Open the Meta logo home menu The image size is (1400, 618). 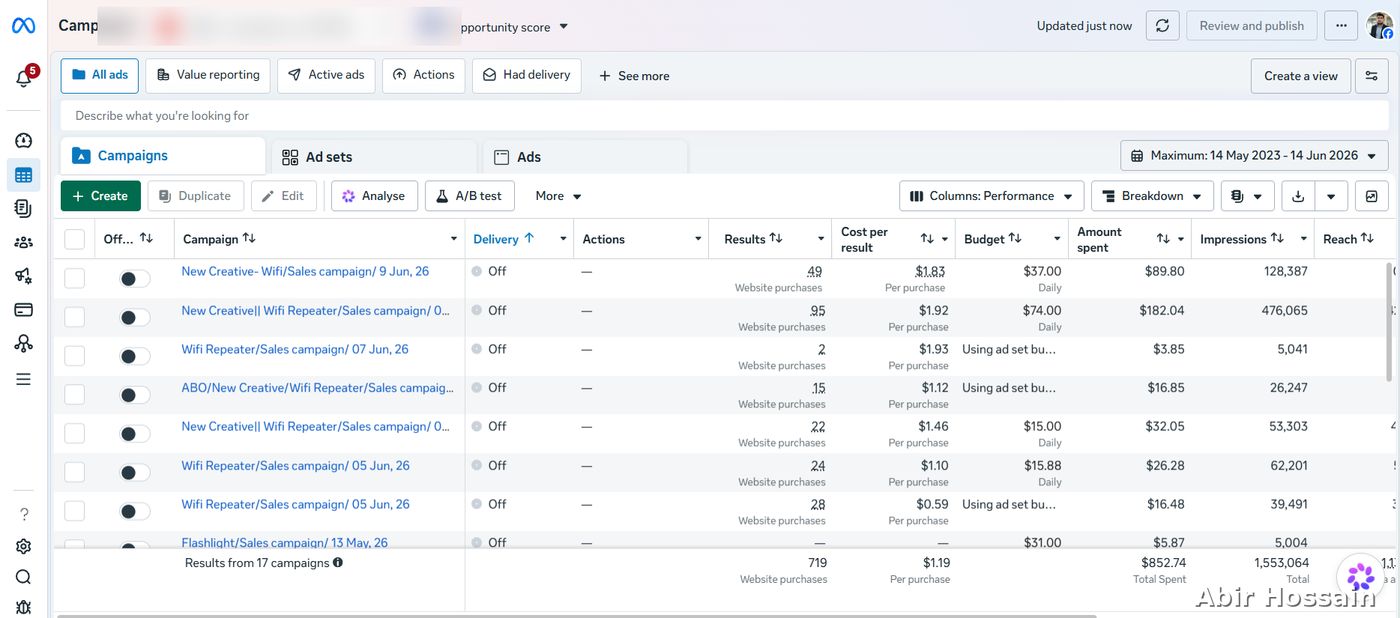(23, 26)
